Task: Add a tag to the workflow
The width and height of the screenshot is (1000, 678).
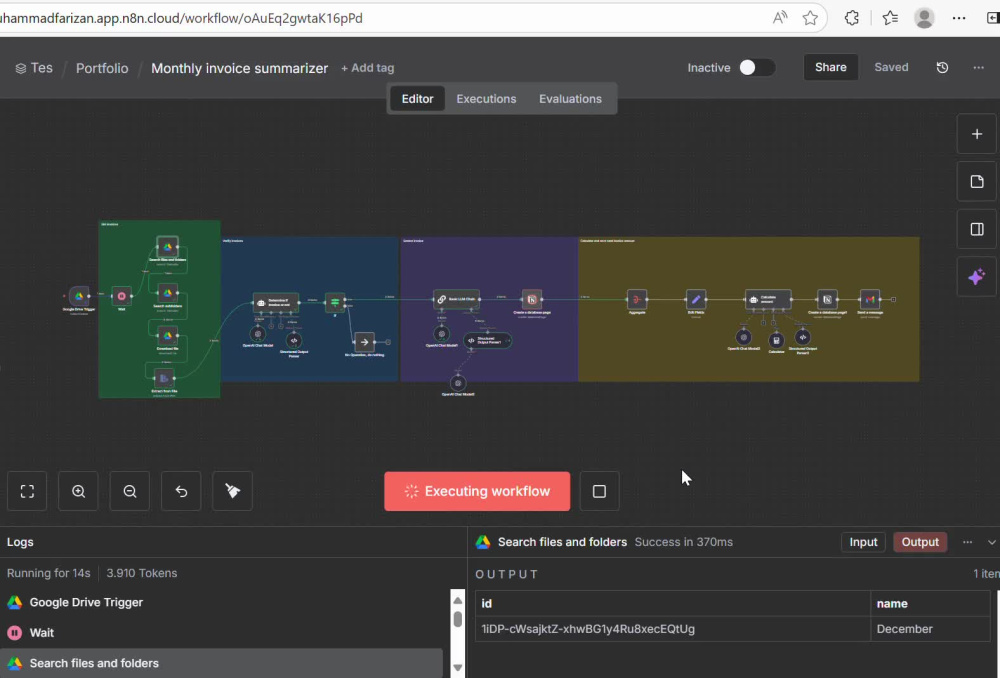Action: tap(367, 68)
